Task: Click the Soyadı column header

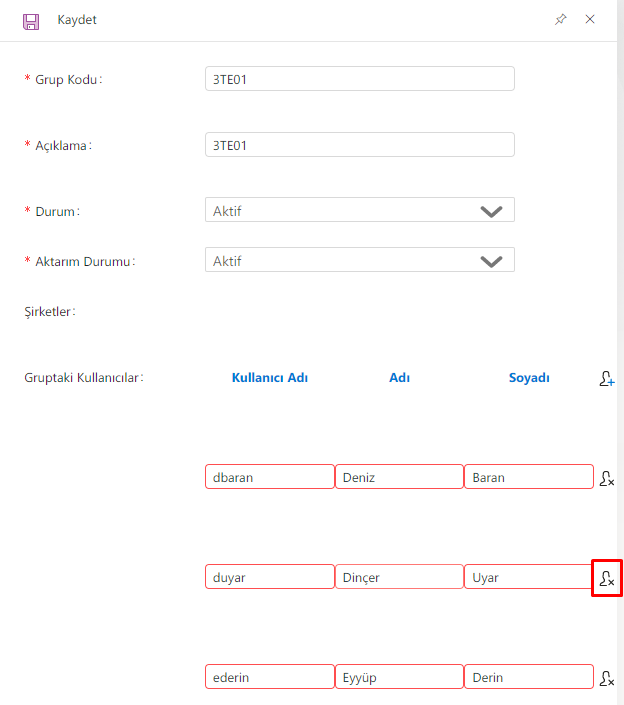Action: tap(529, 378)
